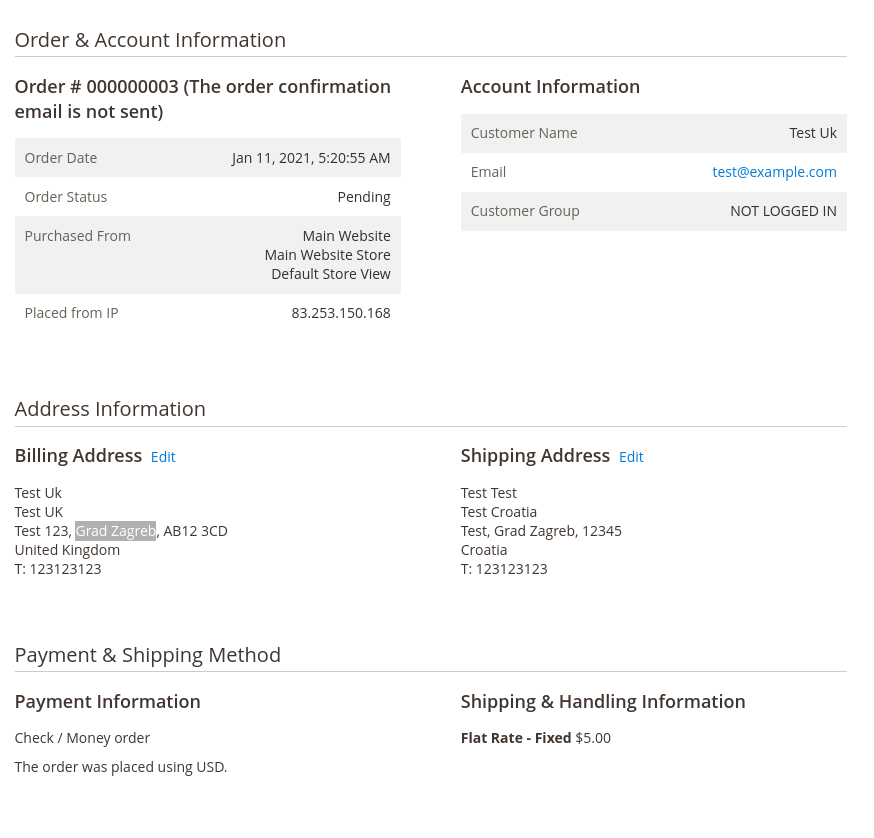
Task: Click the Order # 000000003 title
Action: [202, 98]
